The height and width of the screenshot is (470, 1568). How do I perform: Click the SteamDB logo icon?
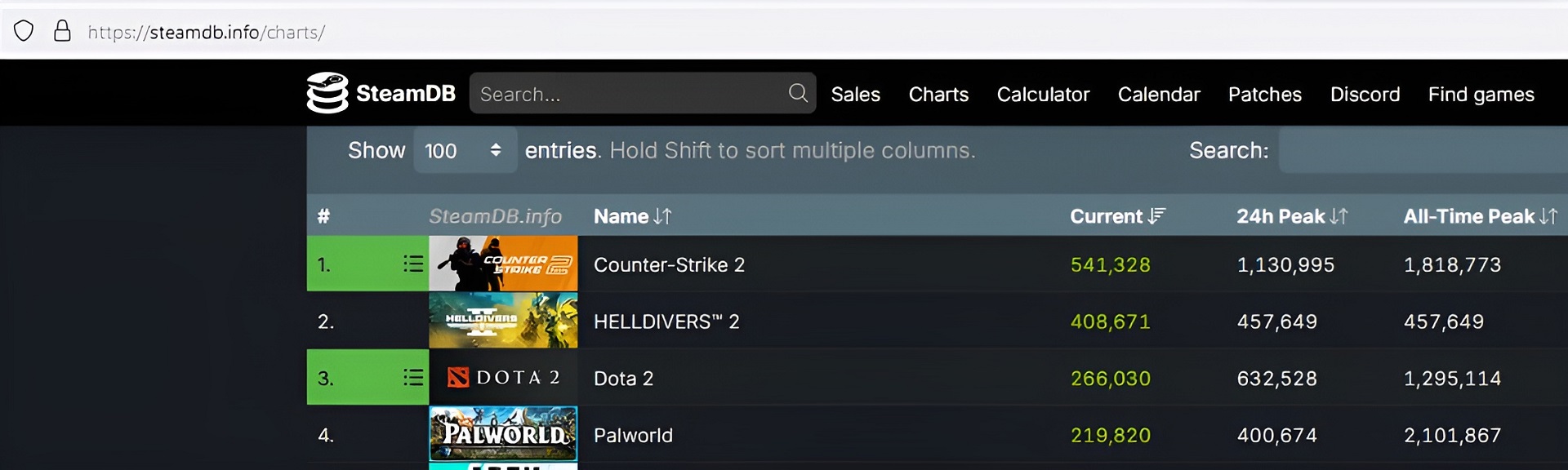[327, 93]
